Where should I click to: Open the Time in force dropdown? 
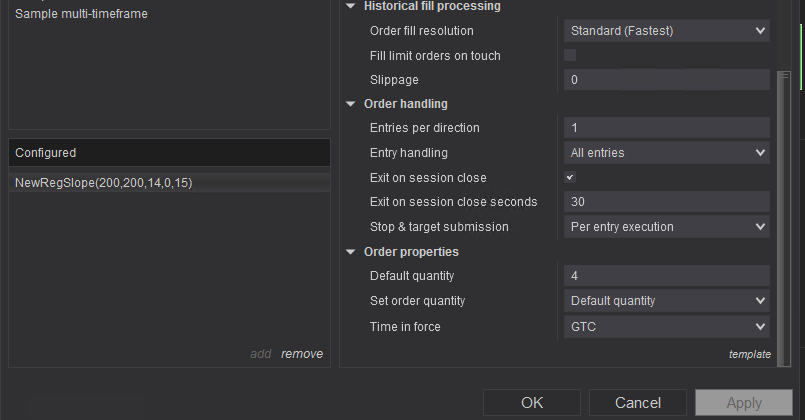coord(666,326)
